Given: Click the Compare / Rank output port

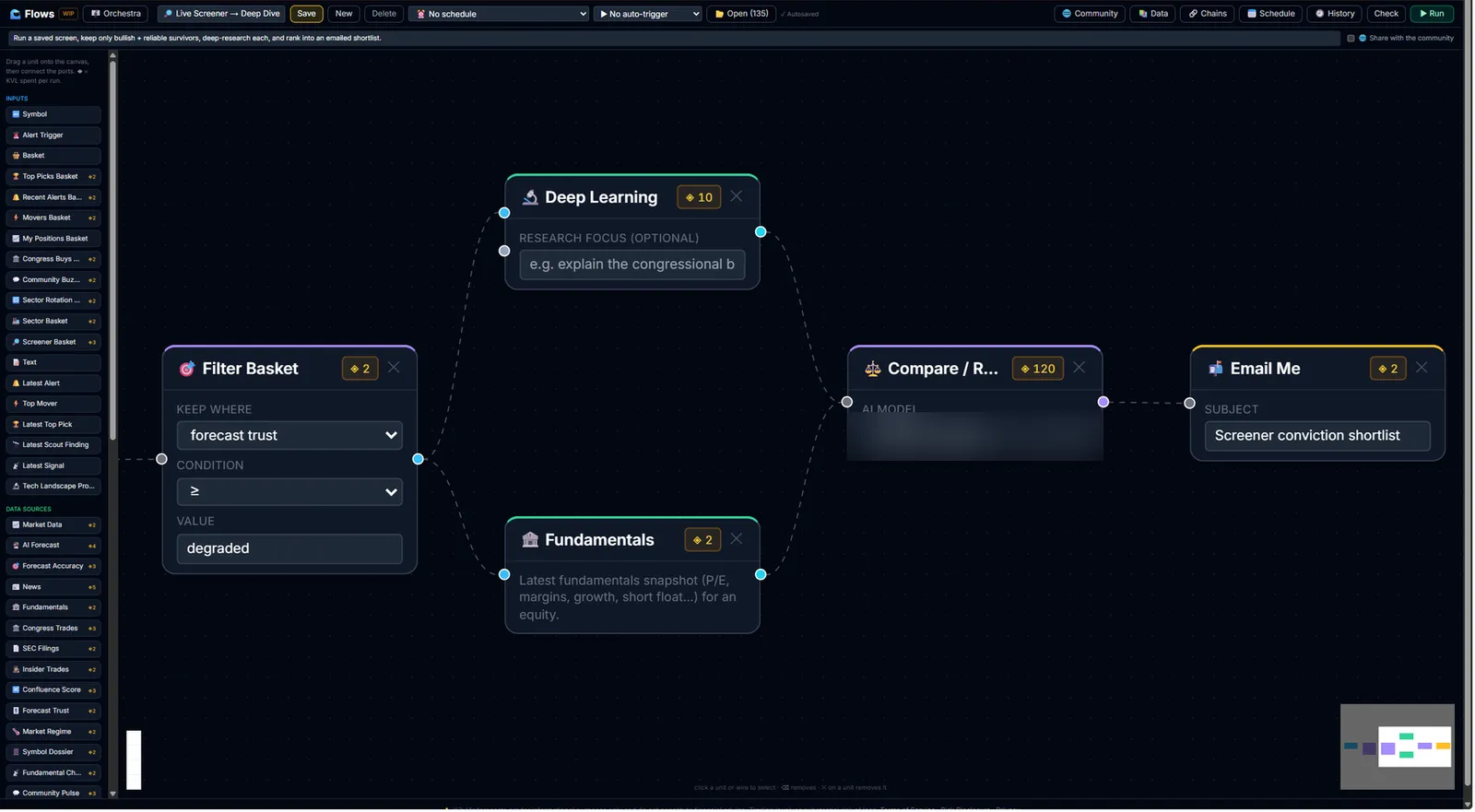Looking at the screenshot, I should click(1104, 403).
